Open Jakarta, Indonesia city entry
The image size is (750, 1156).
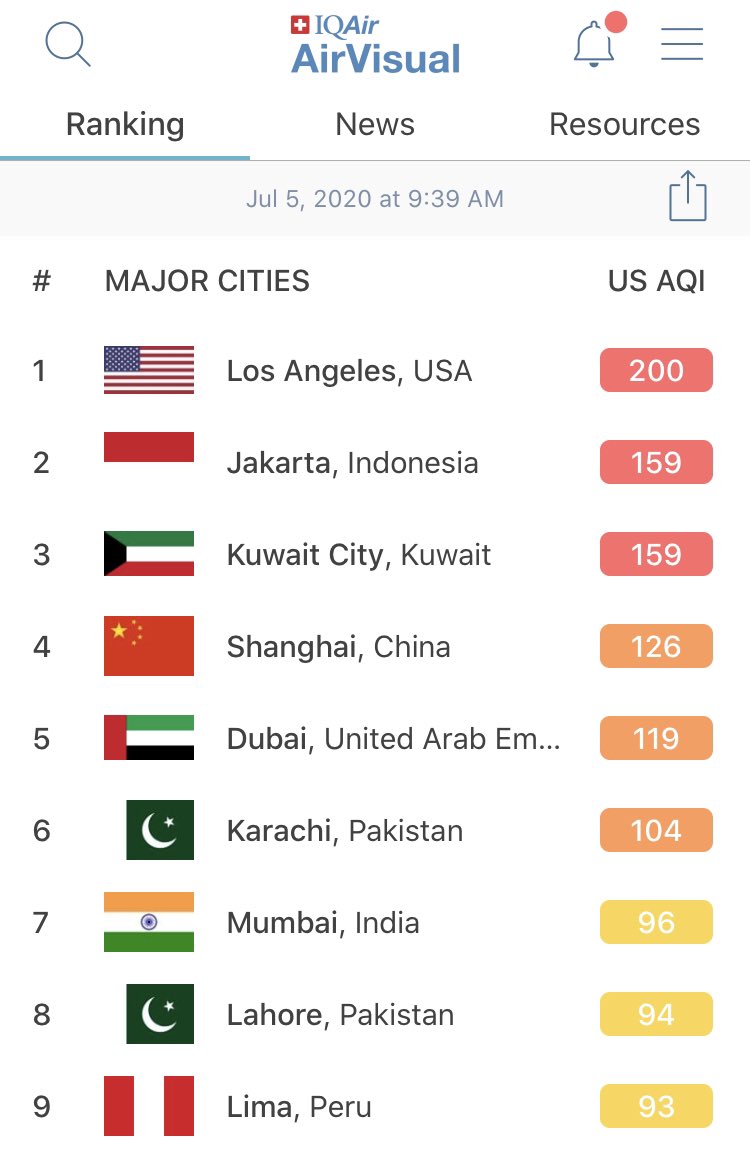pos(352,463)
